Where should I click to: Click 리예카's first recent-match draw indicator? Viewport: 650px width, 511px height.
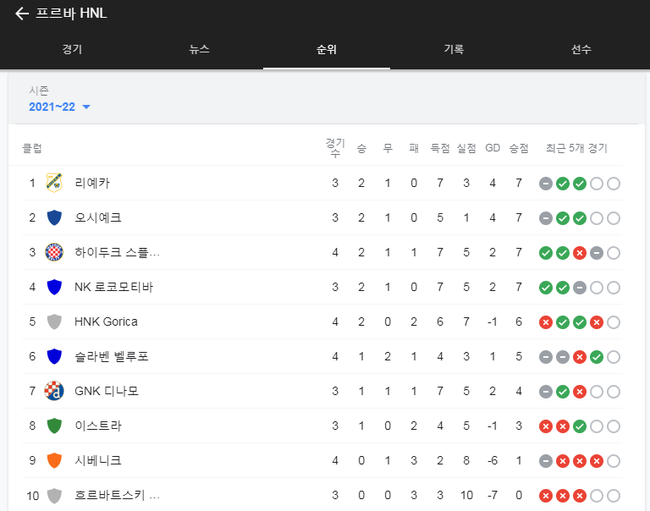tap(546, 184)
